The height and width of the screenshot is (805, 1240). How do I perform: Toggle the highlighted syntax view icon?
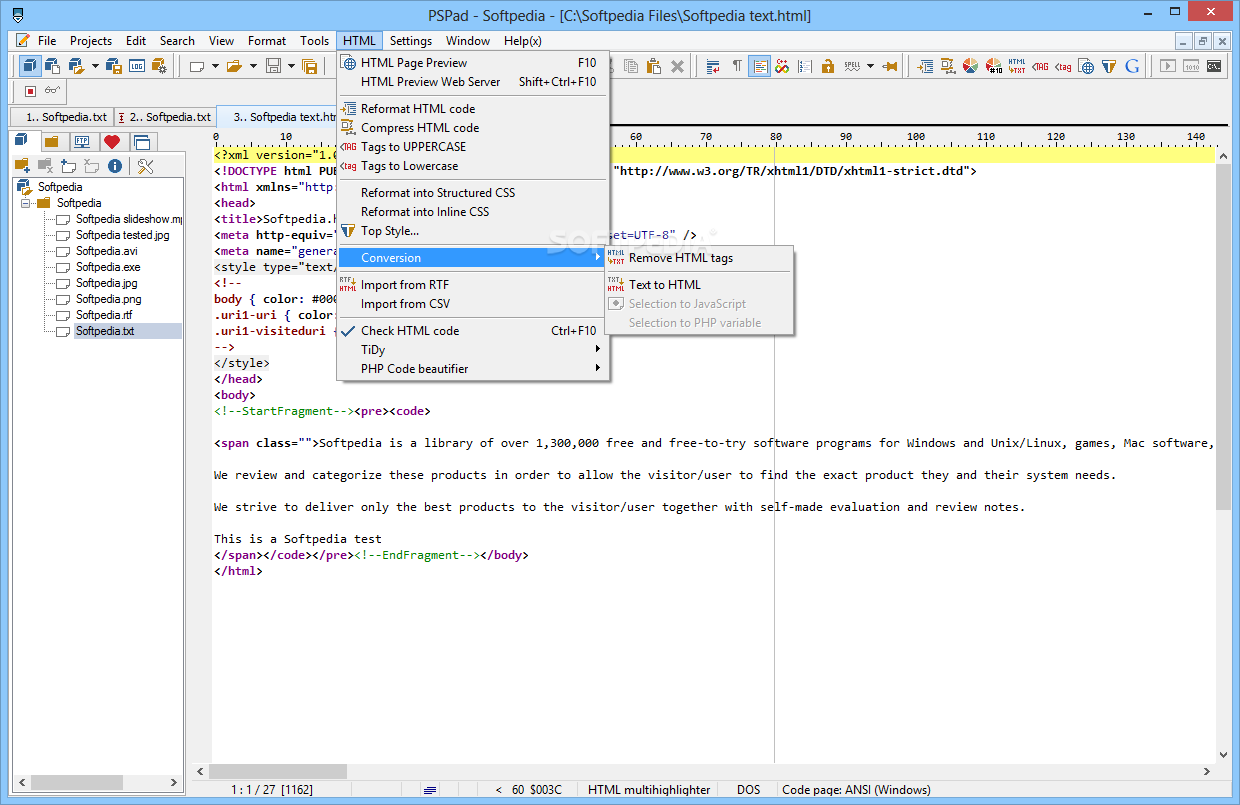tap(760, 66)
